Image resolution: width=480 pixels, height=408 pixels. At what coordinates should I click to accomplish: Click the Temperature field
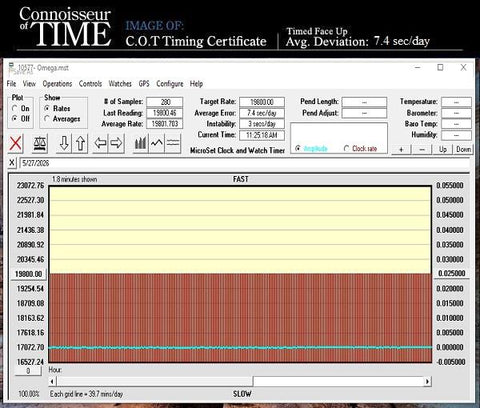click(x=456, y=102)
